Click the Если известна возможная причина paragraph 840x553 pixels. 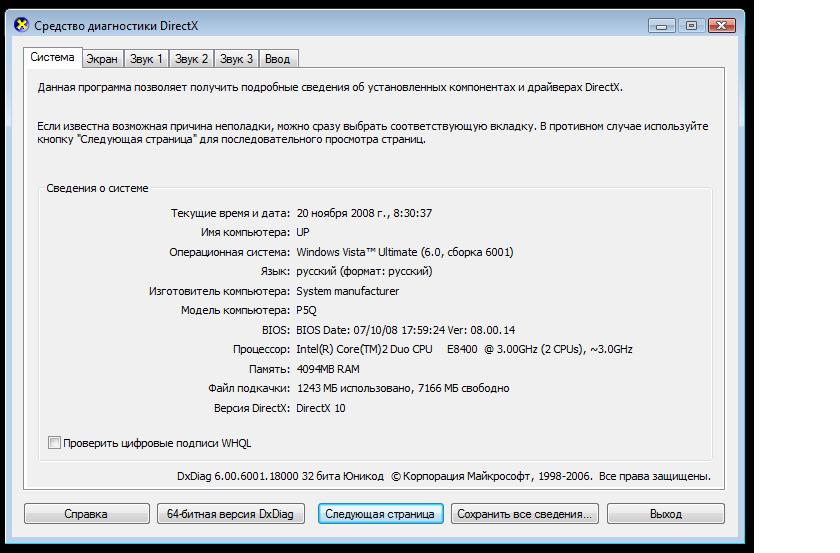(x=373, y=133)
